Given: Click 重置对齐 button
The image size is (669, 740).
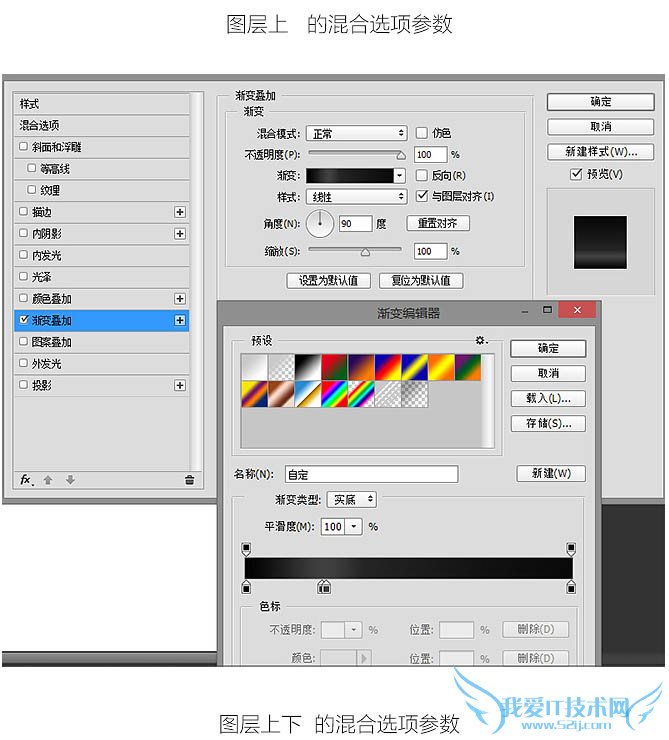Looking at the screenshot, I should point(438,223).
